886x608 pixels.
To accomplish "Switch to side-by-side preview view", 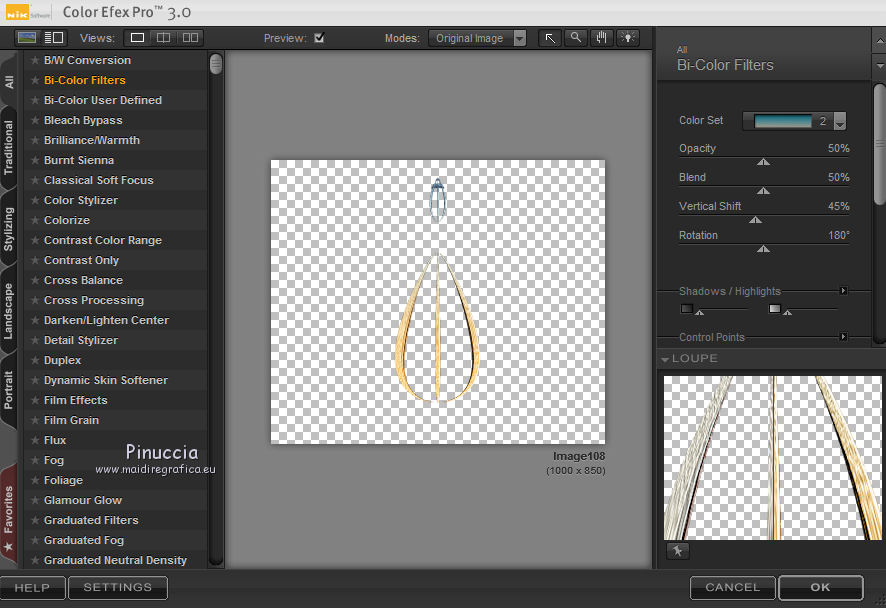I will 189,38.
